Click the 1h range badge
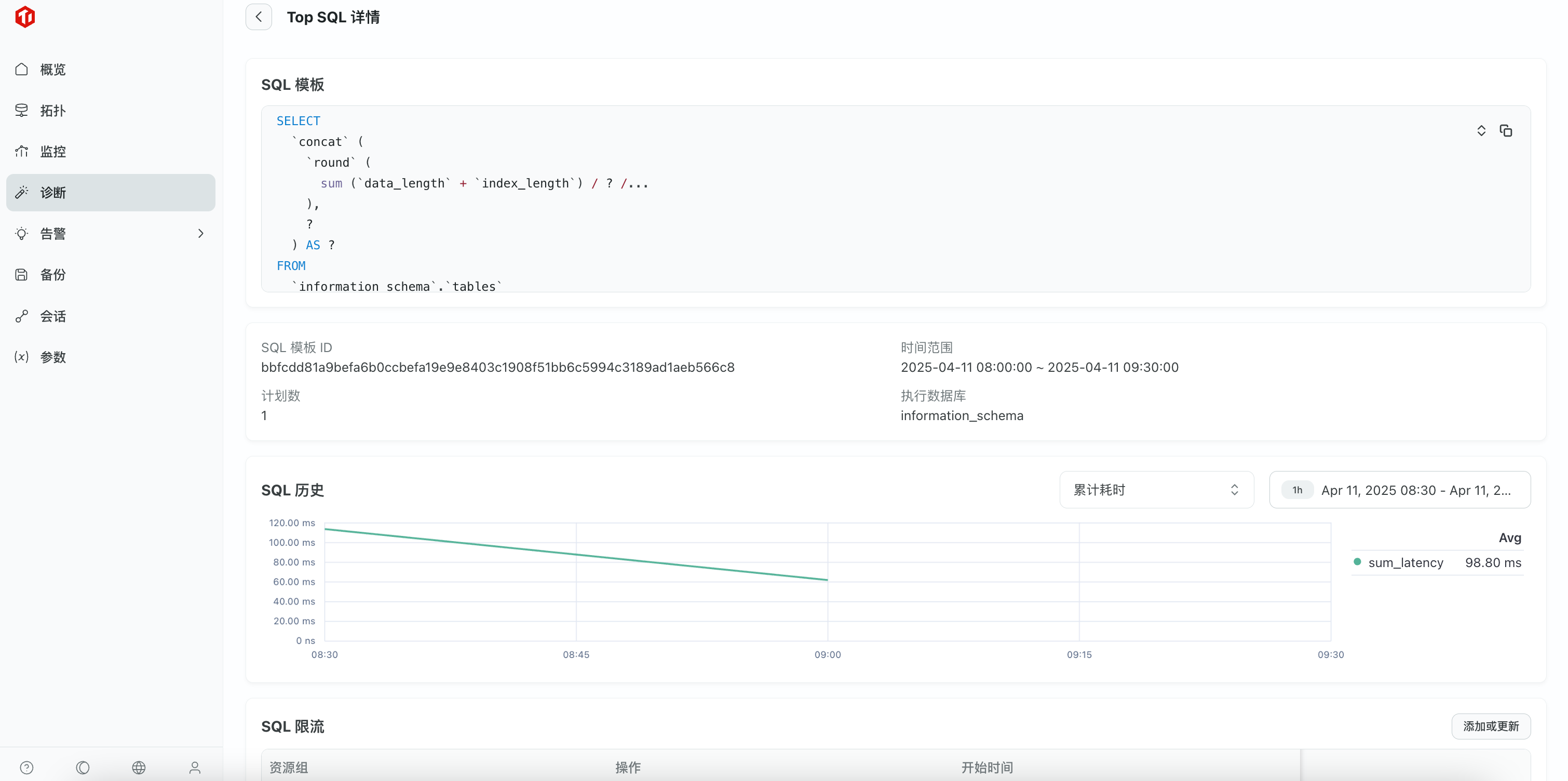Viewport: 1568px width, 781px height. point(1297,489)
